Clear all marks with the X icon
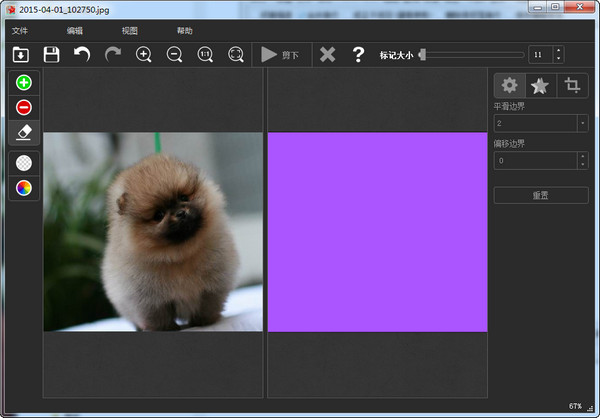This screenshot has height=418, width=600. 328,54
